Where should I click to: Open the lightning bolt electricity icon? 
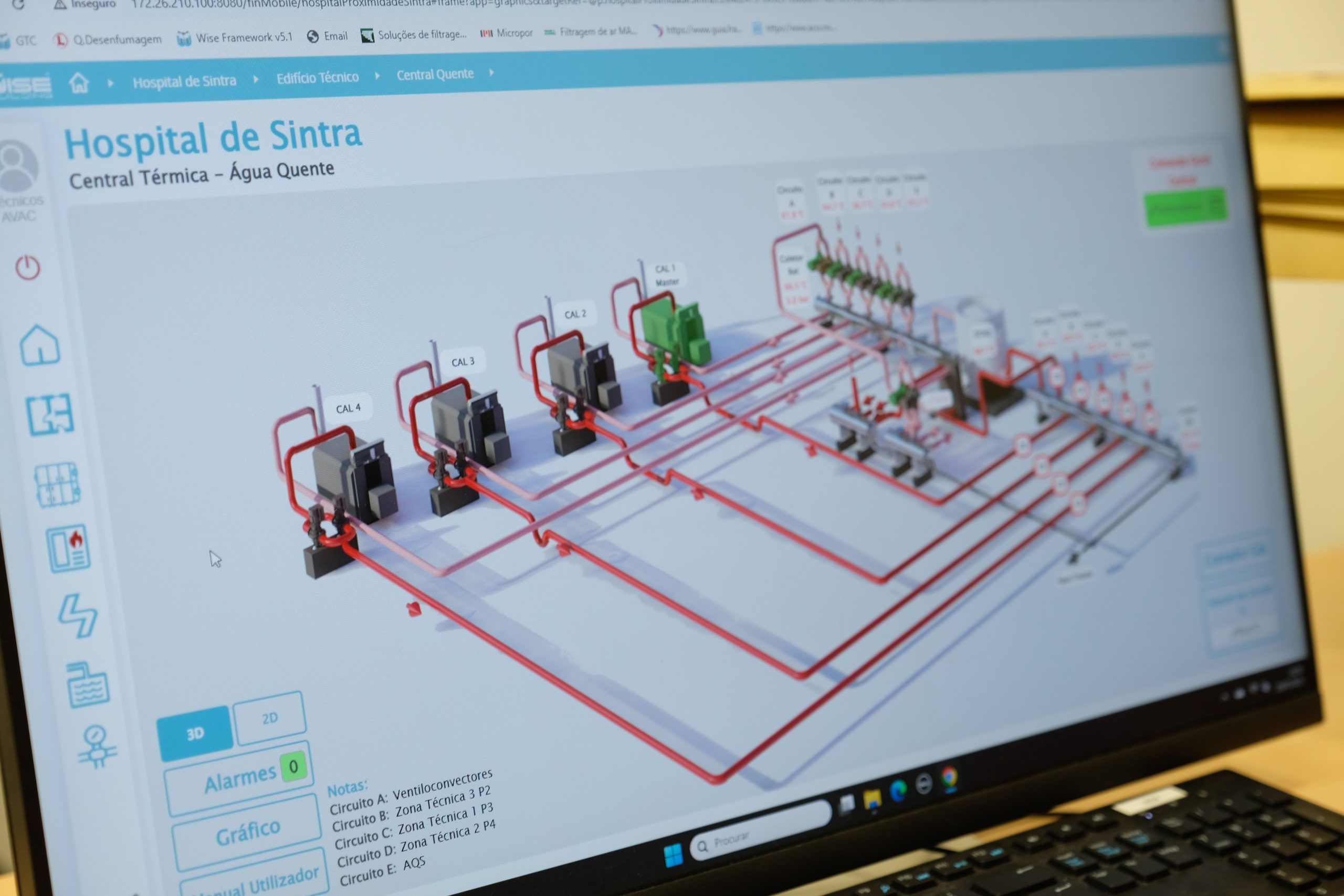pyautogui.click(x=78, y=616)
